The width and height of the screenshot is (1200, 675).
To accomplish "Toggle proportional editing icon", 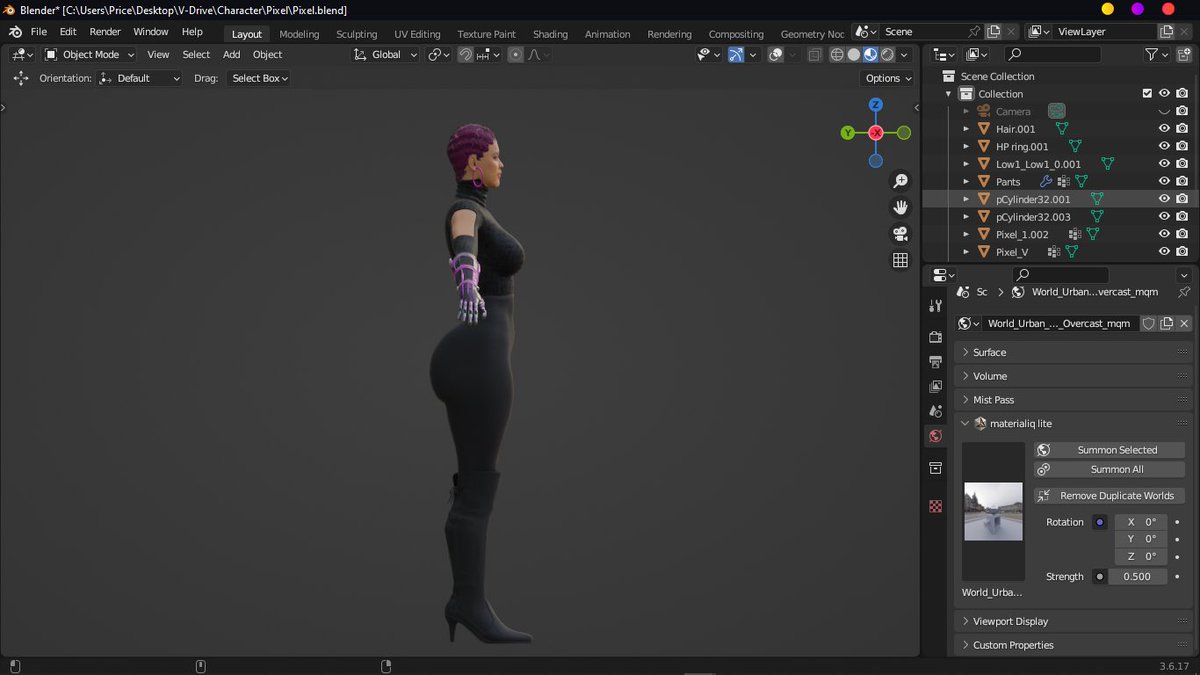I will coord(515,55).
